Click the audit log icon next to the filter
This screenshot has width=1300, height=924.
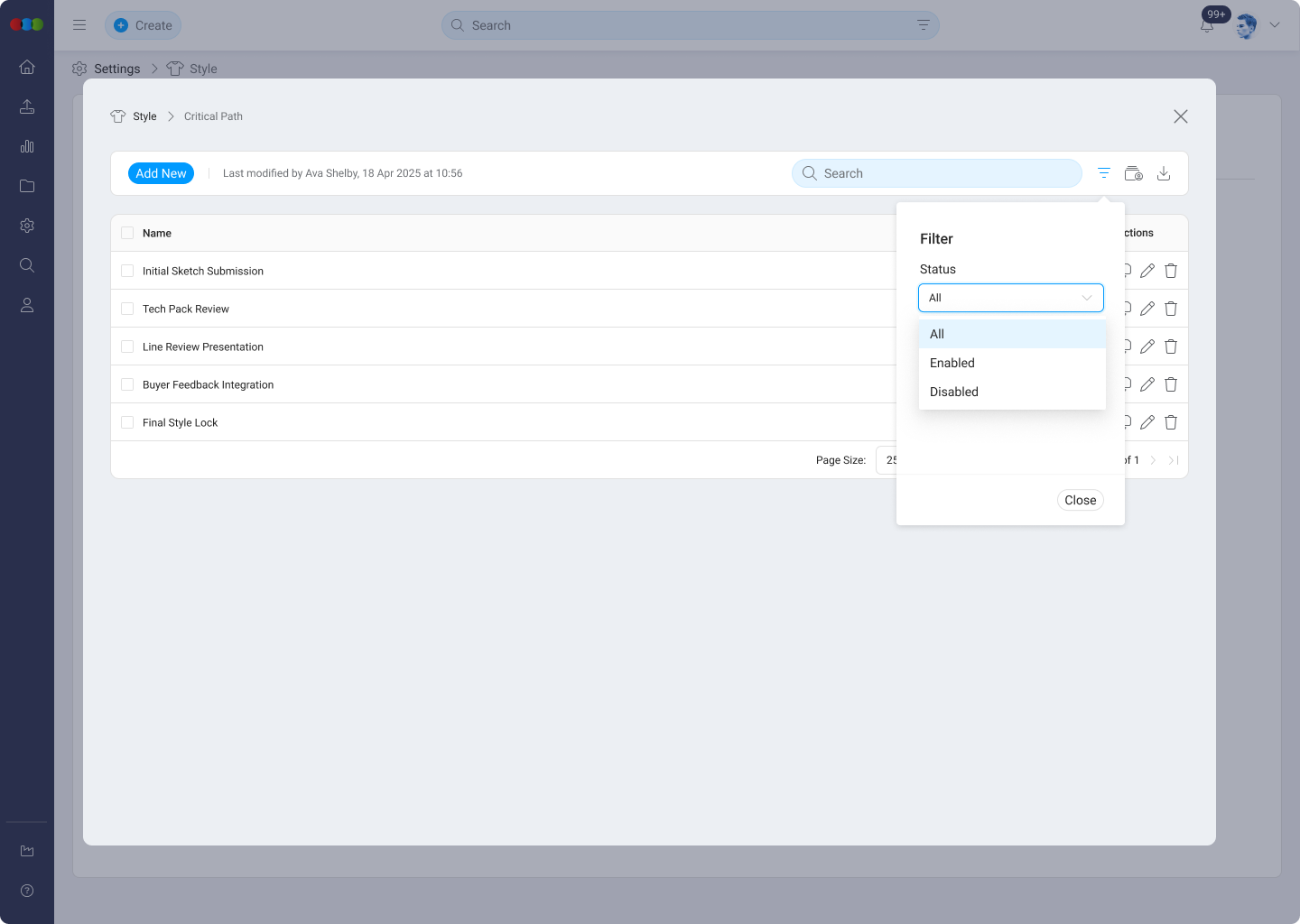coord(1133,172)
